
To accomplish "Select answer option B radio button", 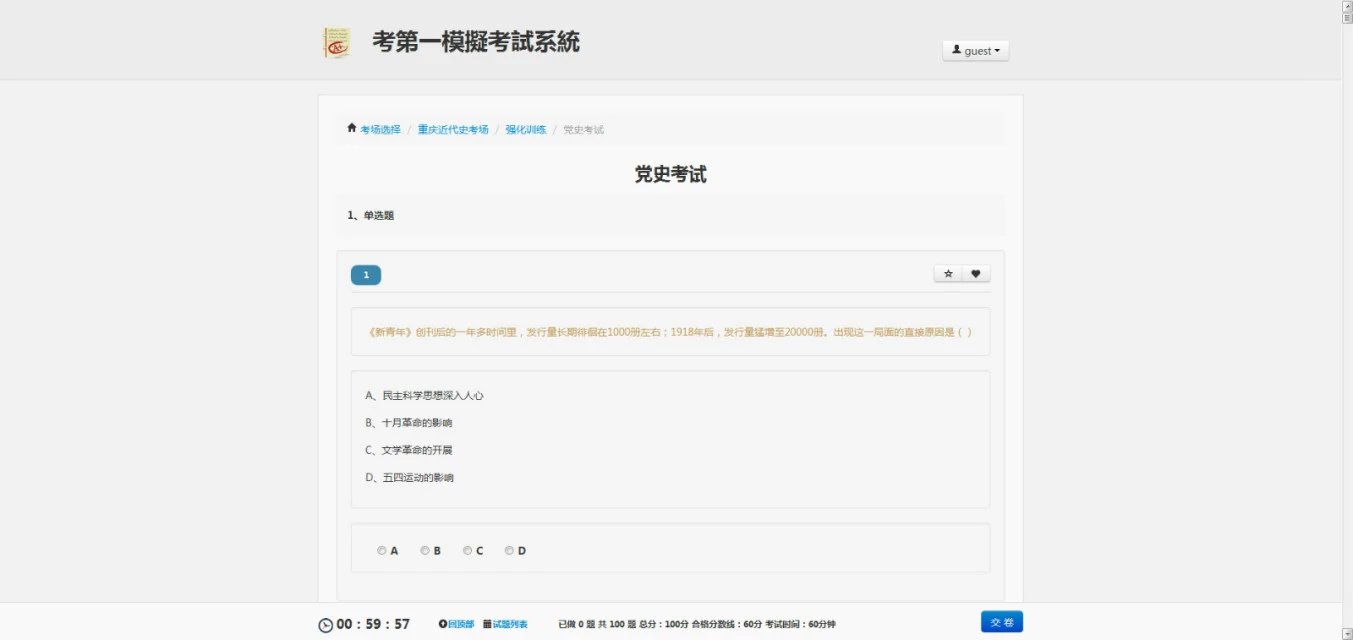I will [425, 550].
